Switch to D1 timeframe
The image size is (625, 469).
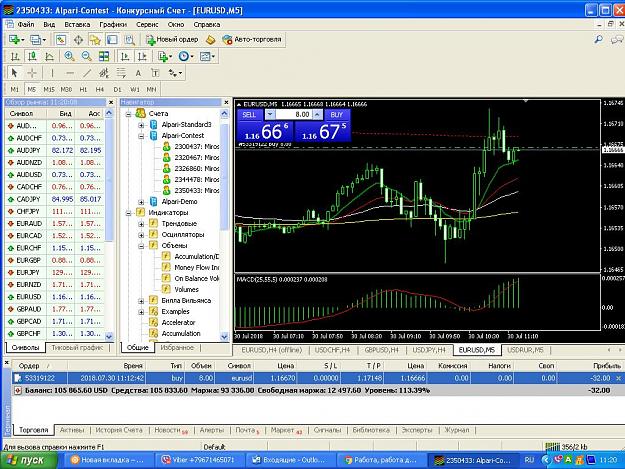[x=117, y=89]
